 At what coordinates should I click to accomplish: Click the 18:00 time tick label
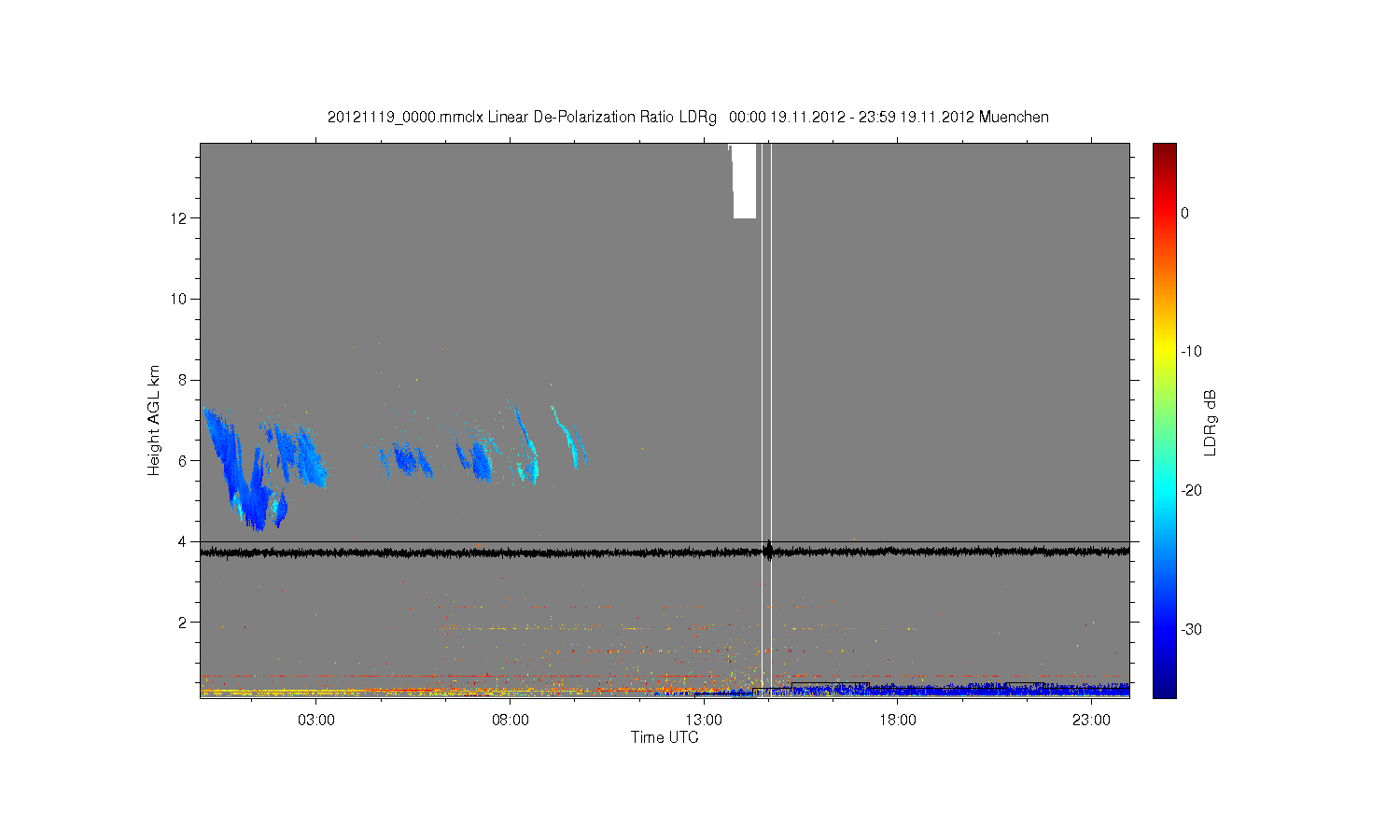(x=898, y=721)
